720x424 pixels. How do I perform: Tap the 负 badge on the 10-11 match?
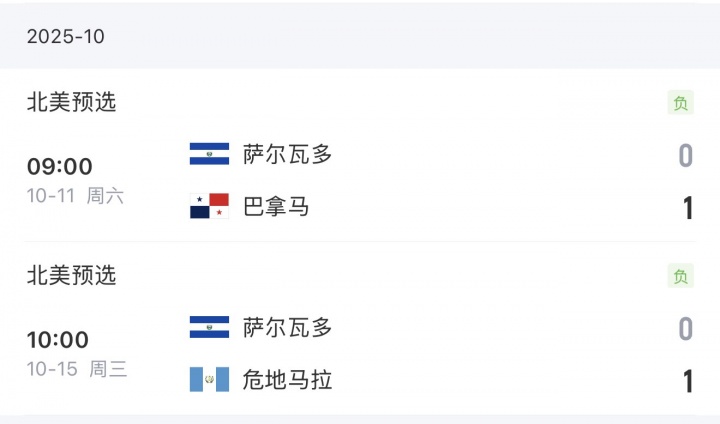click(681, 103)
